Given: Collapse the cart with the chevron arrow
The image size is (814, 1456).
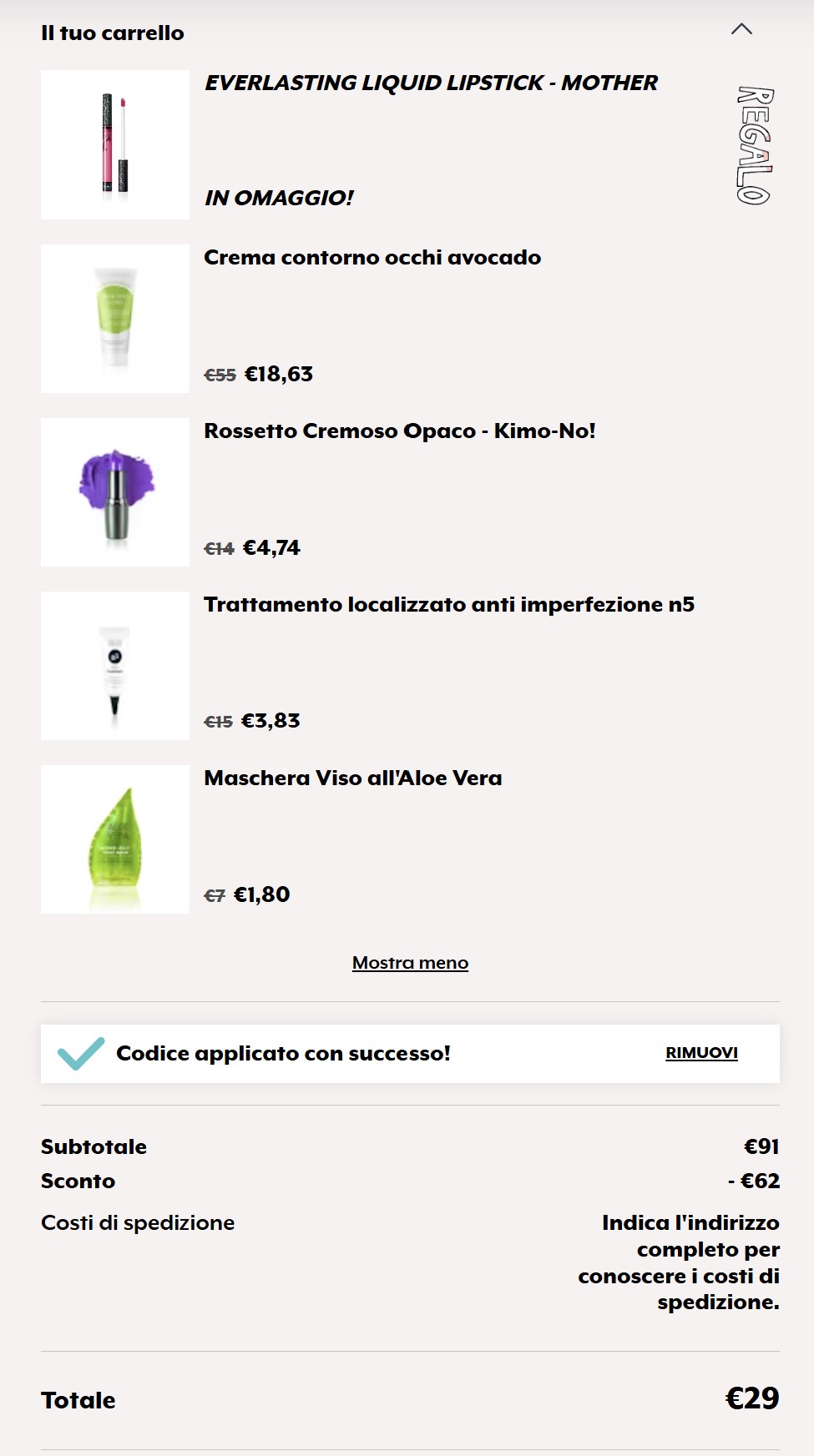Looking at the screenshot, I should 741,29.
